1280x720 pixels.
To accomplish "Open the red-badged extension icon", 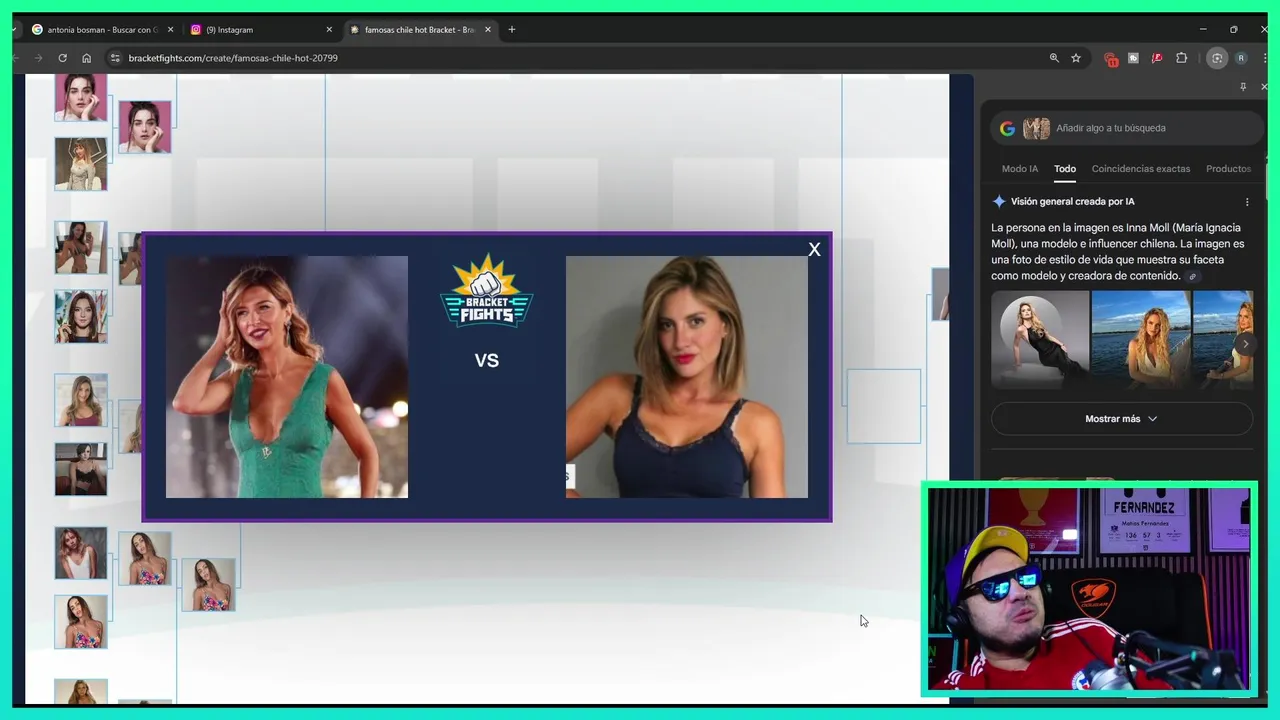I will [x=1110, y=58].
